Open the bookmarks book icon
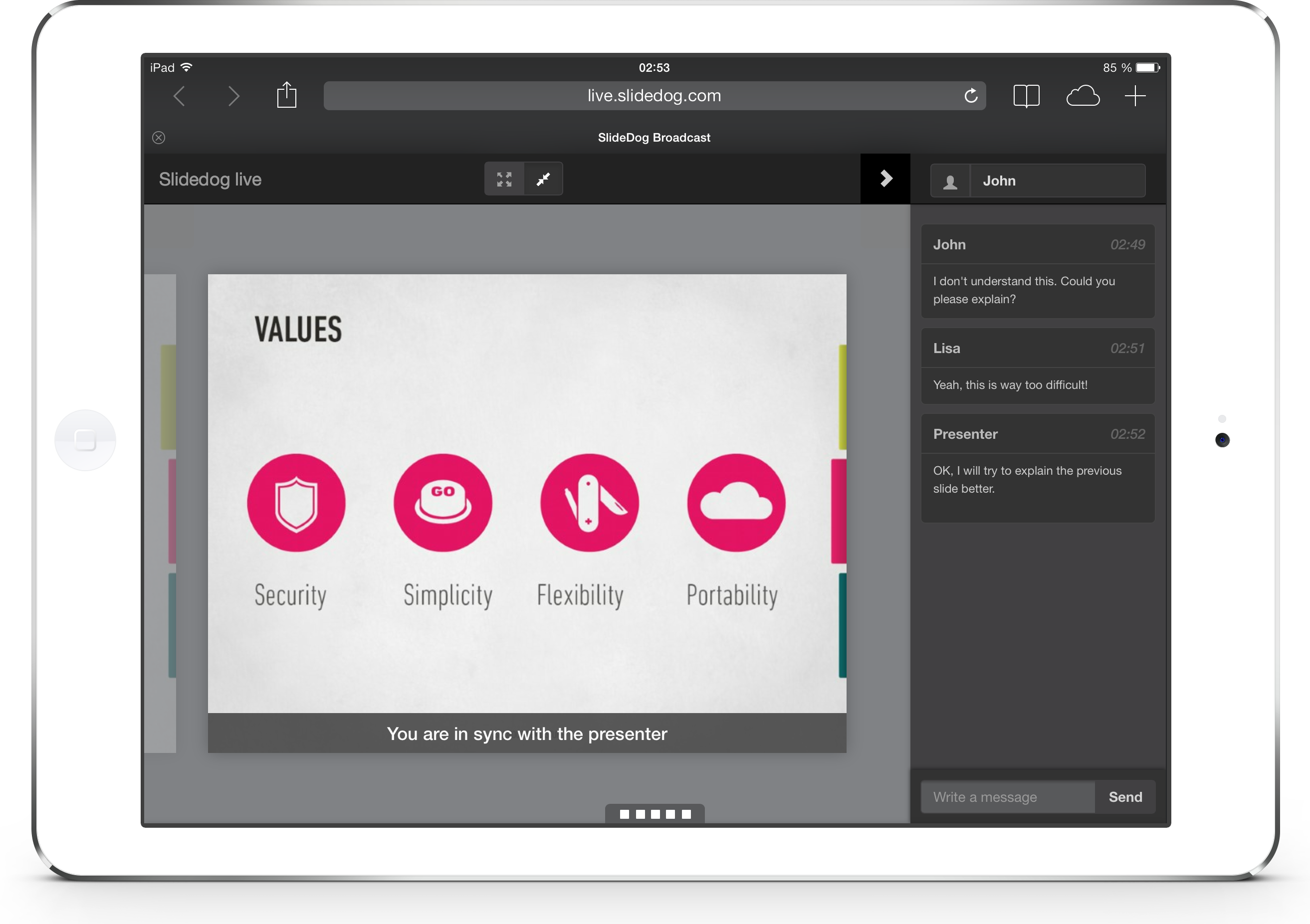The width and height of the screenshot is (1310, 924). tap(1026, 96)
